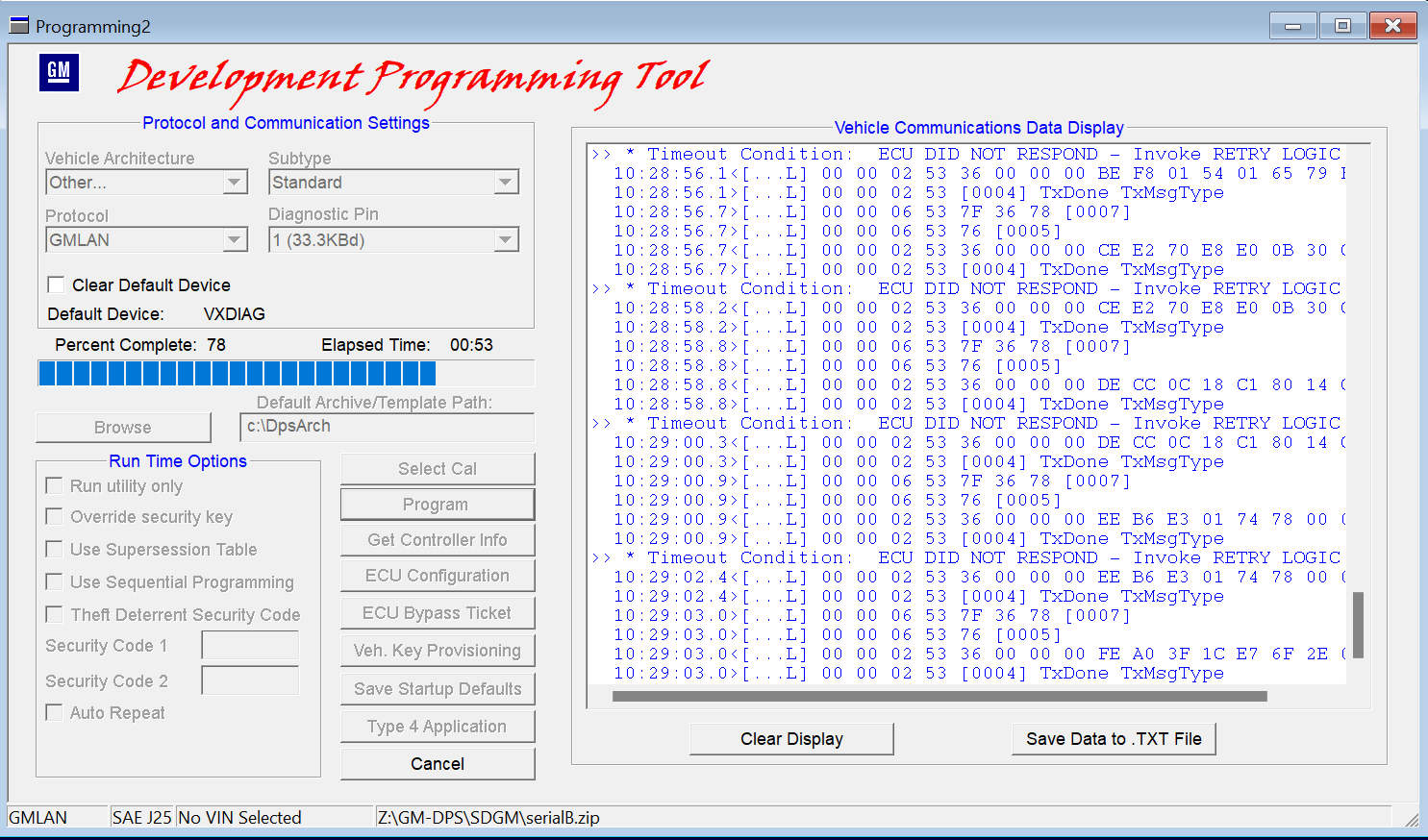
Task: Click the Security Code 1 field
Action: click(x=250, y=646)
